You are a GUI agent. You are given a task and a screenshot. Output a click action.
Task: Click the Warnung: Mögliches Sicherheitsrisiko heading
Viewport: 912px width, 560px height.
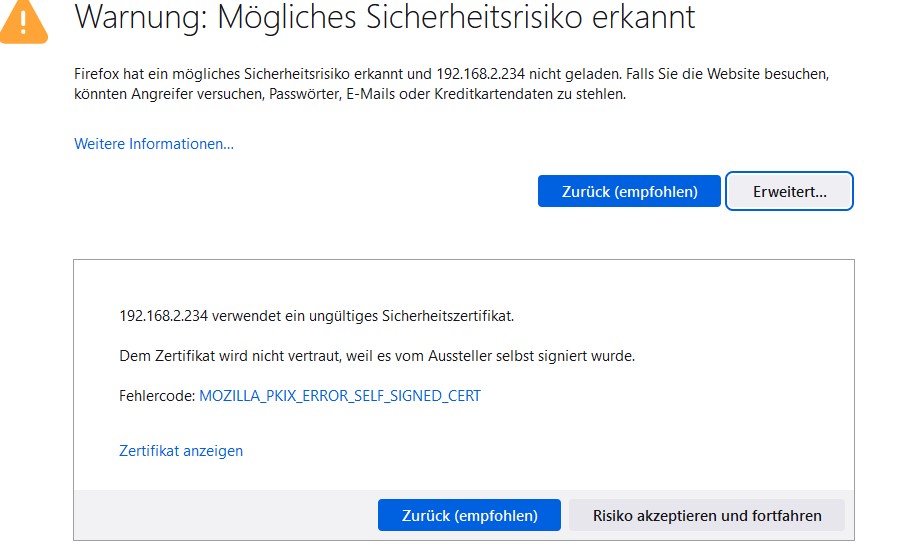385,16
